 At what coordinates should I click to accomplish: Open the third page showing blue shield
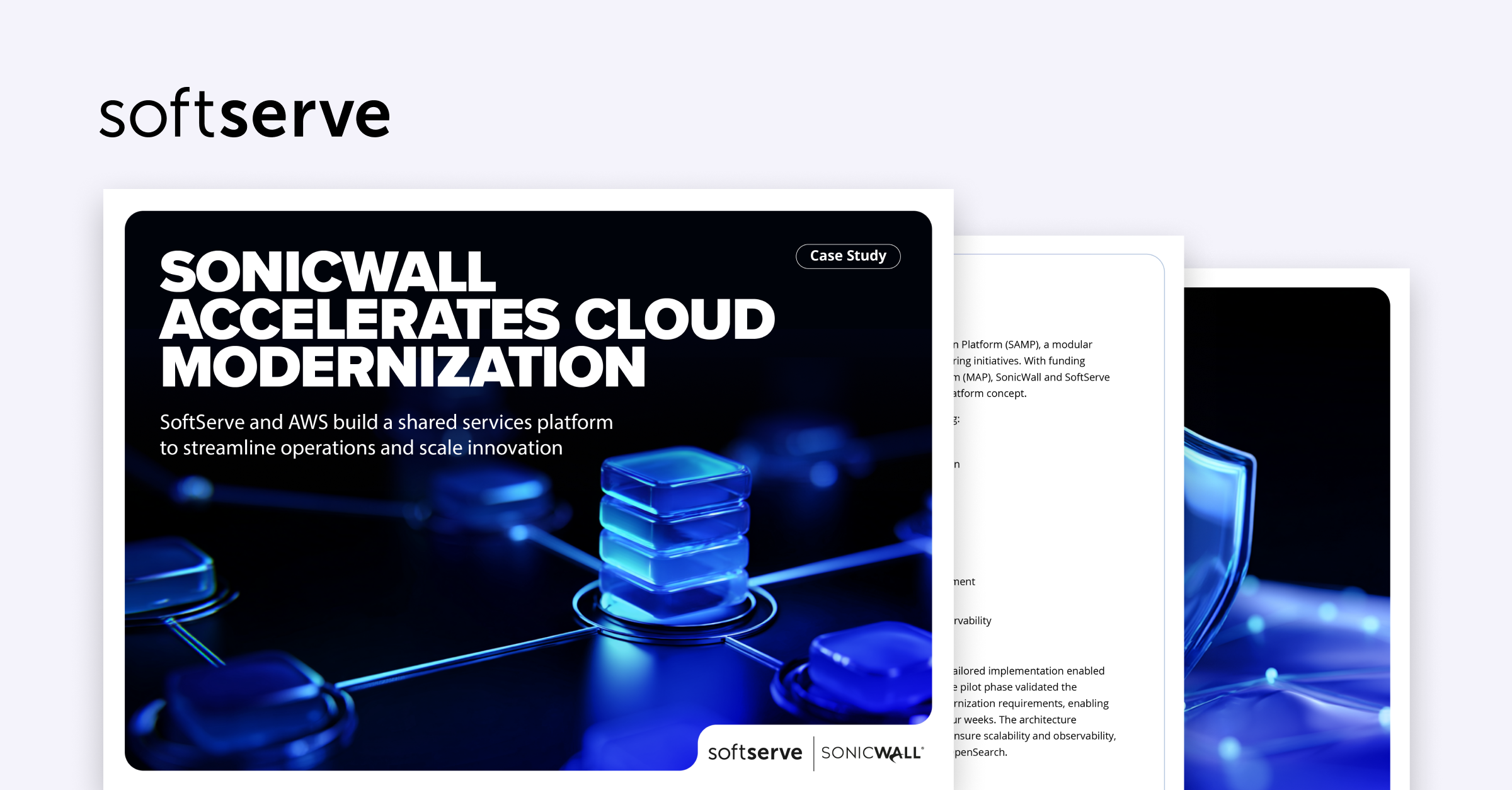[1297, 529]
